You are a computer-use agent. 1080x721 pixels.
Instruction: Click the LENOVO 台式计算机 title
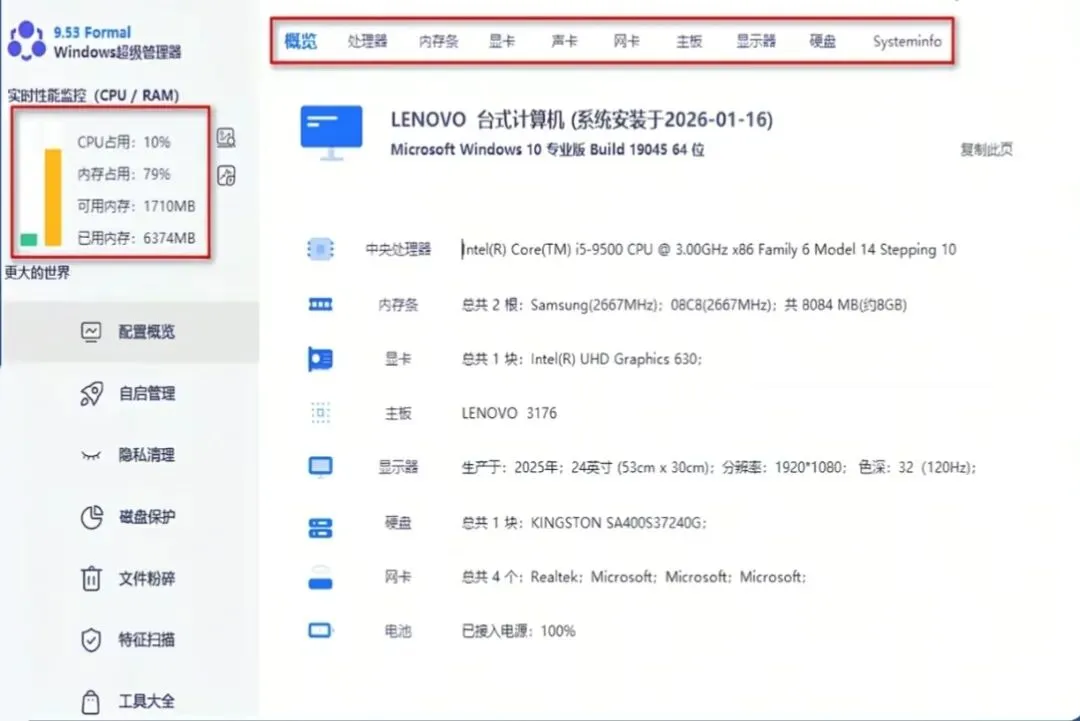pos(581,120)
